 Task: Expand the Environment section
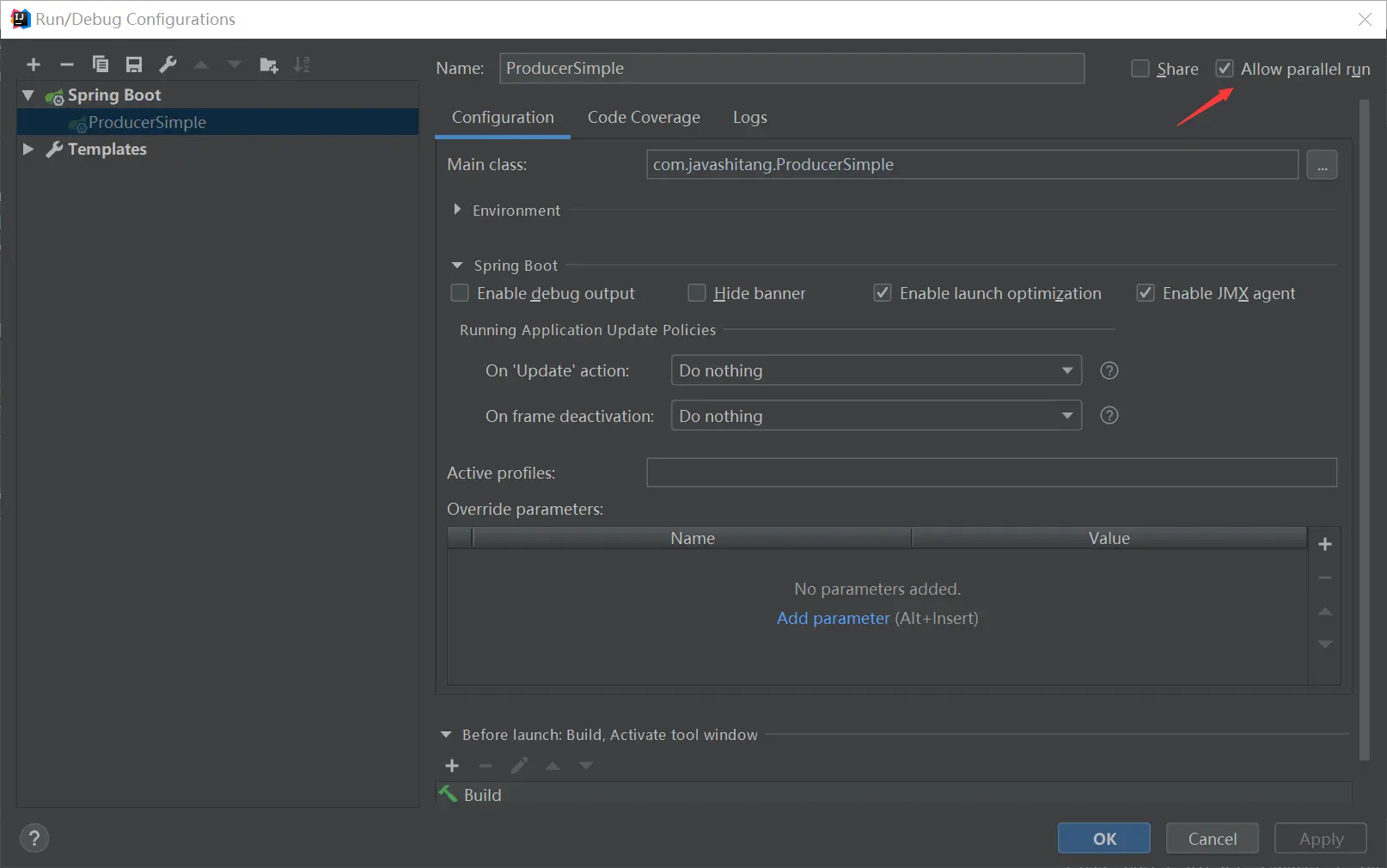[x=457, y=210]
